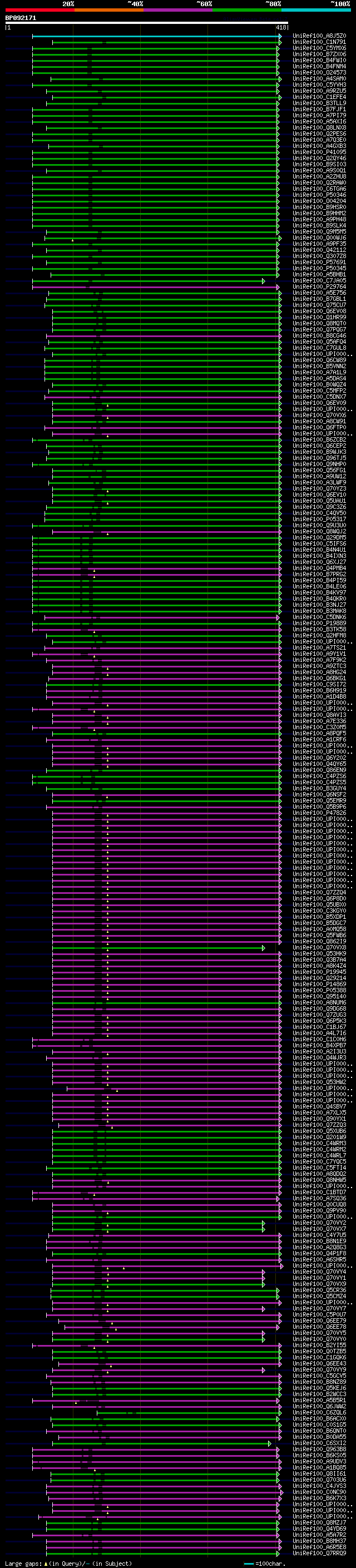Click the UniRef100_Q2HFM8 label
356x1568 pixels.
click(319, 635)
